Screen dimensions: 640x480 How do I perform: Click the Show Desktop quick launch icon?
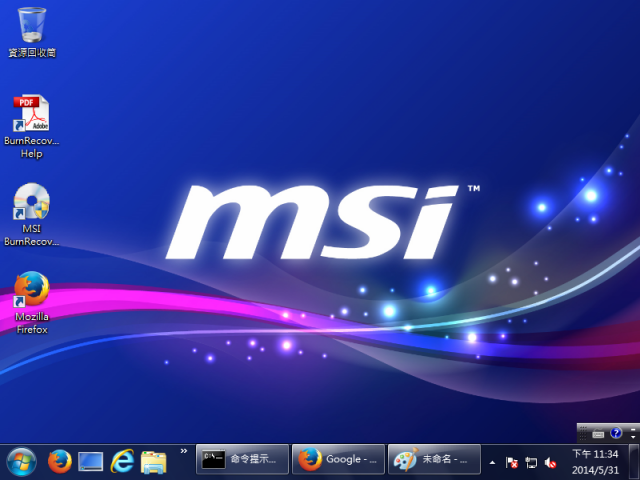point(90,462)
